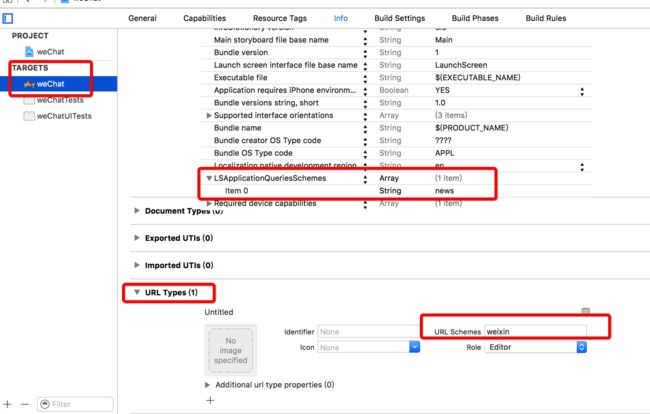Click stepper for Bundle name key
Screen dimensions: 650x414
point(365,129)
